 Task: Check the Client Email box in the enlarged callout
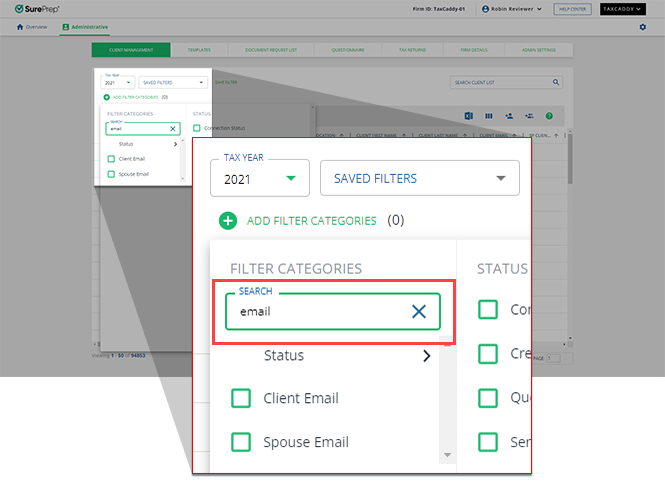pyautogui.click(x=241, y=398)
